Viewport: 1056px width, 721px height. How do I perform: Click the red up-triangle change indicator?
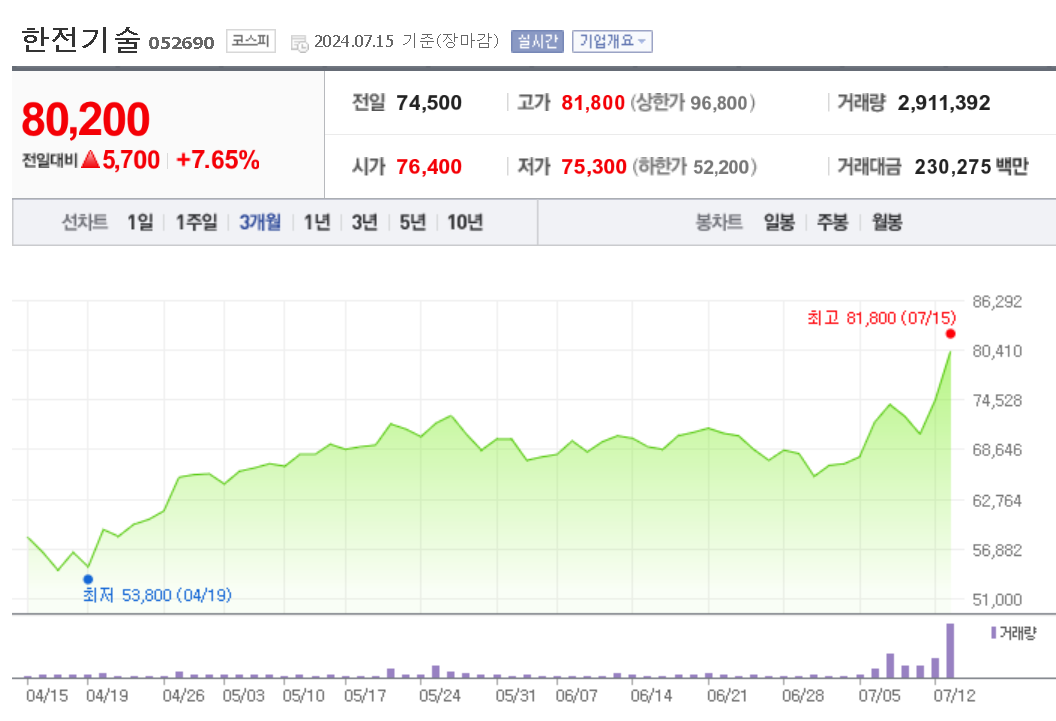pos(90,160)
